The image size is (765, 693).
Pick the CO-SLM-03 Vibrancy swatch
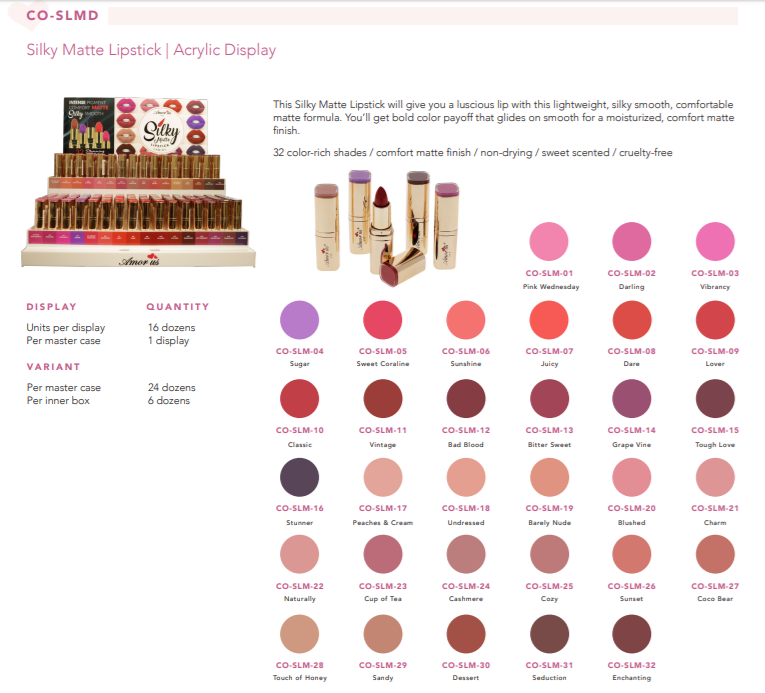pyautogui.click(x=715, y=241)
